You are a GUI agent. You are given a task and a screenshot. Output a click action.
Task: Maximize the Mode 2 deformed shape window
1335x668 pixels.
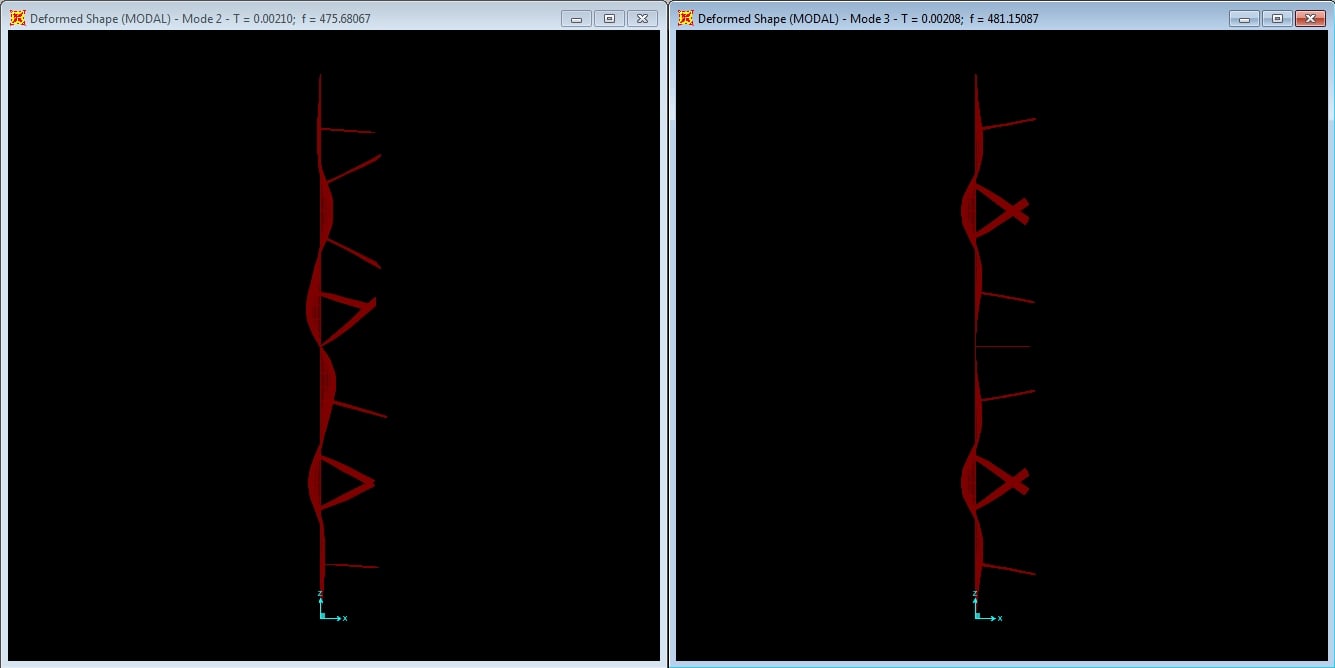pos(609,18)
